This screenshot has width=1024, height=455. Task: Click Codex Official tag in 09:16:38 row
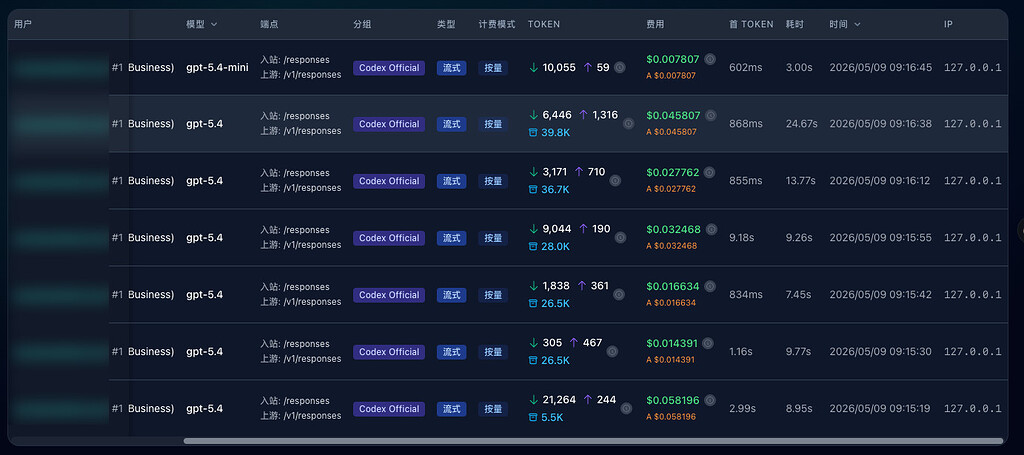[389, 124]
